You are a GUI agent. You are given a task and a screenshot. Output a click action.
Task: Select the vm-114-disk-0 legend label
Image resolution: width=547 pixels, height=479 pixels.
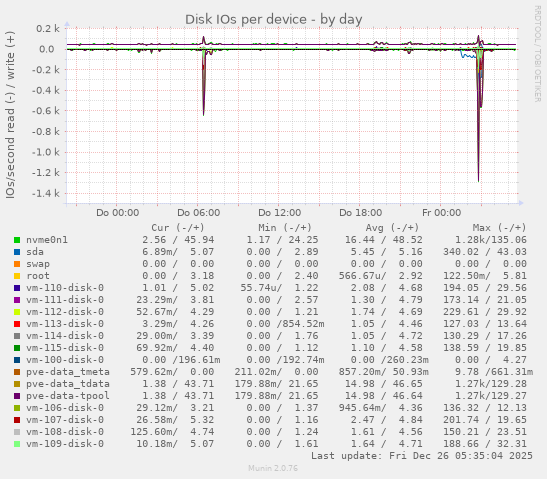[65, 336]
